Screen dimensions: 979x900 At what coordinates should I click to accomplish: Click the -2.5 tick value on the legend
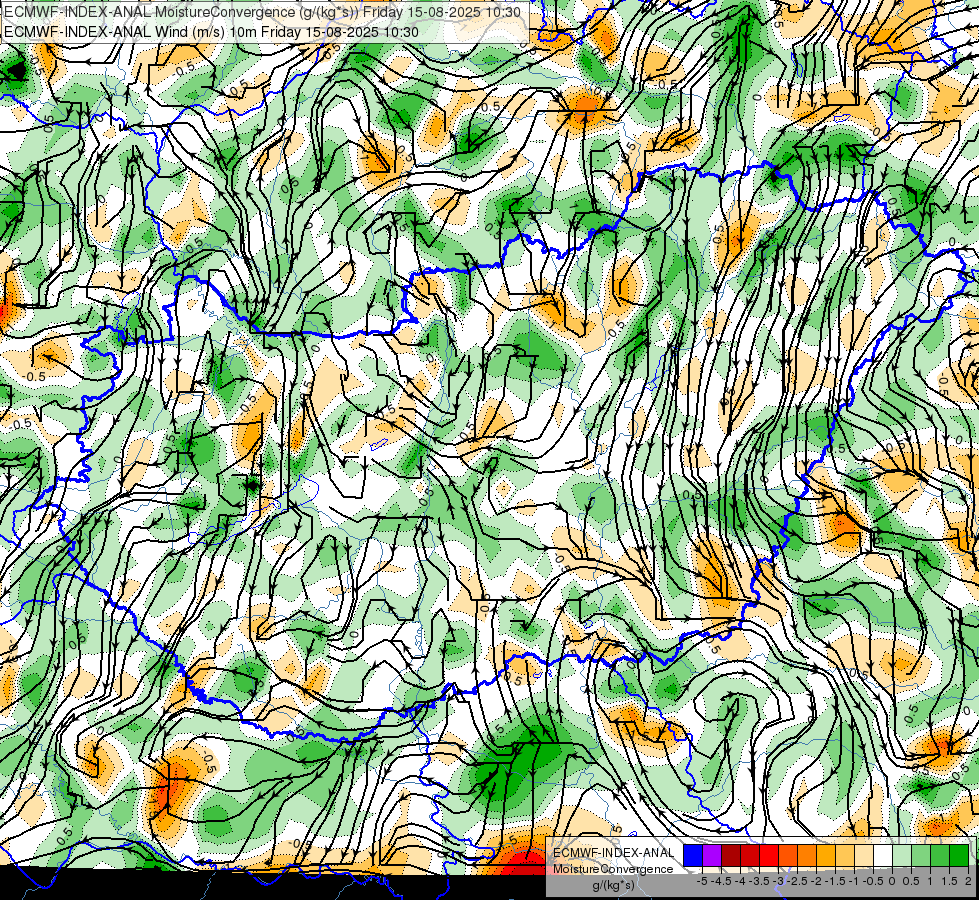click(797, 881)
